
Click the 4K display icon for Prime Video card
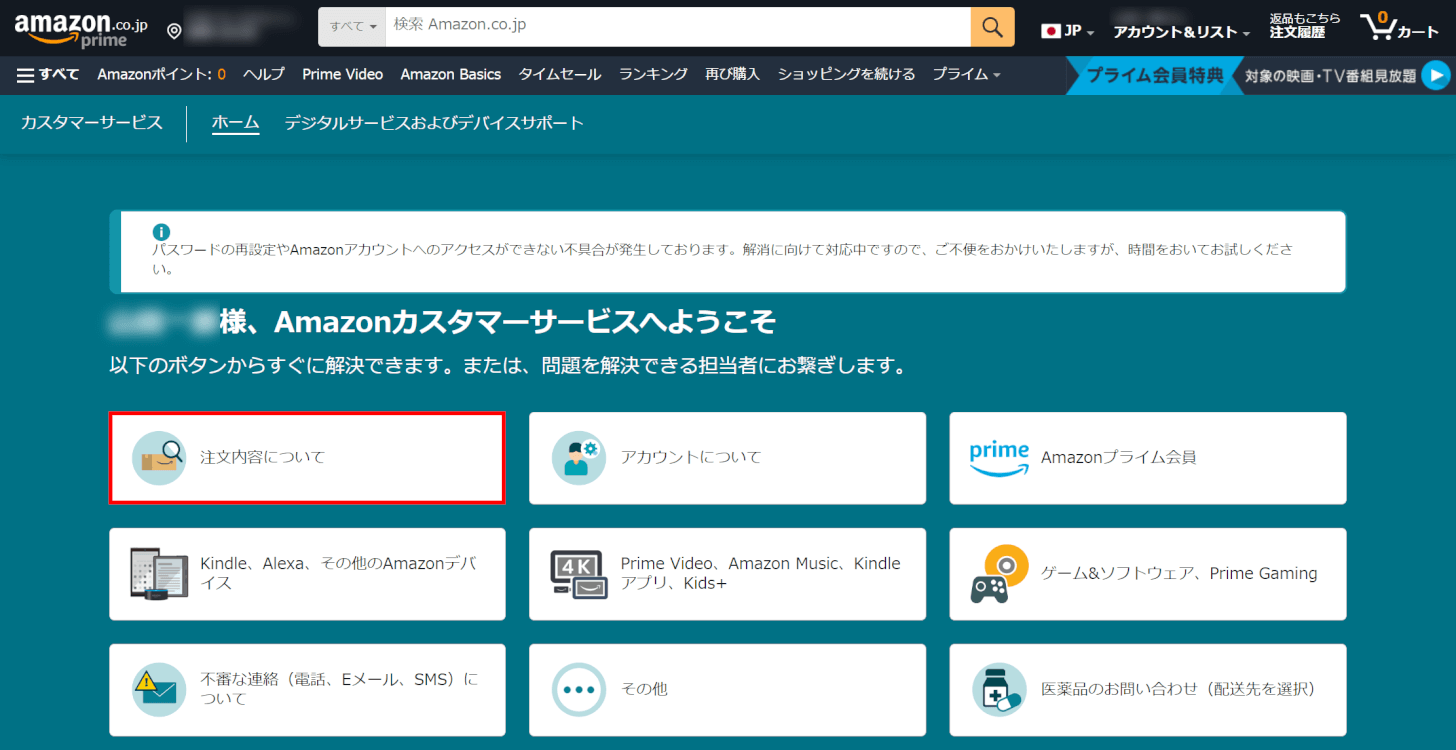click(x=579, y=573)
